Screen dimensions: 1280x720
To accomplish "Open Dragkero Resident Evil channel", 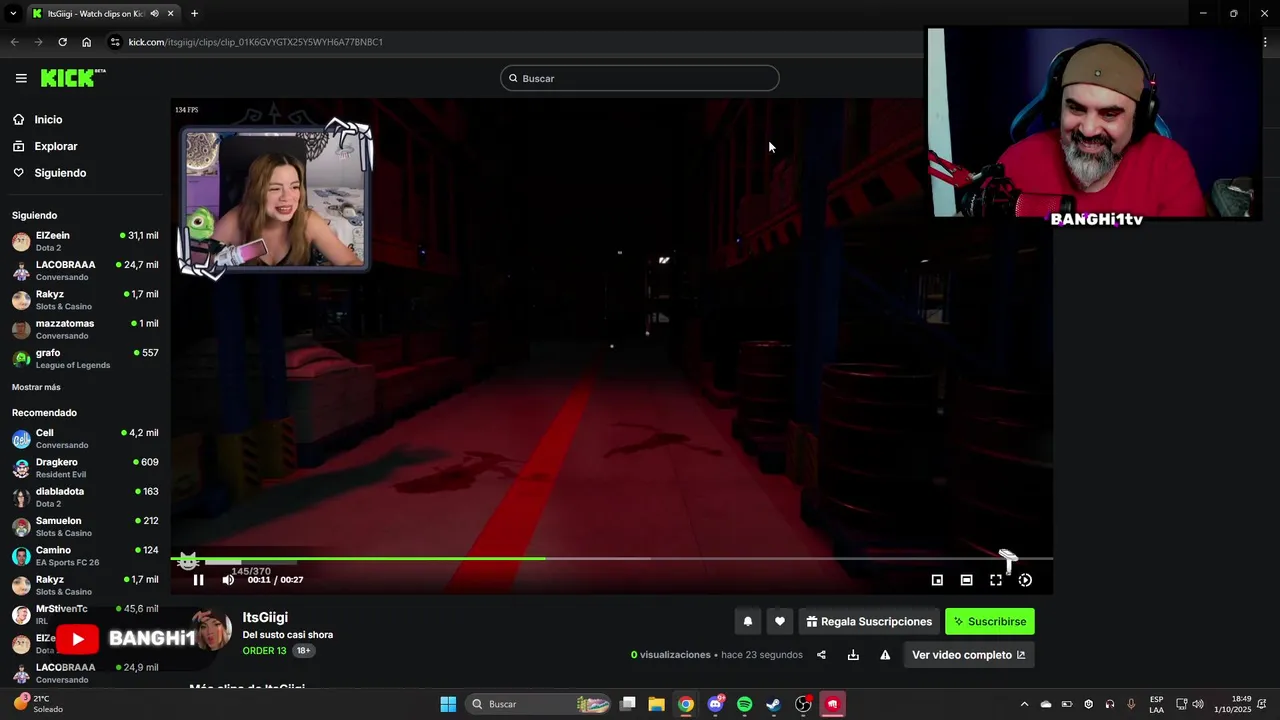I will point(84,468).
